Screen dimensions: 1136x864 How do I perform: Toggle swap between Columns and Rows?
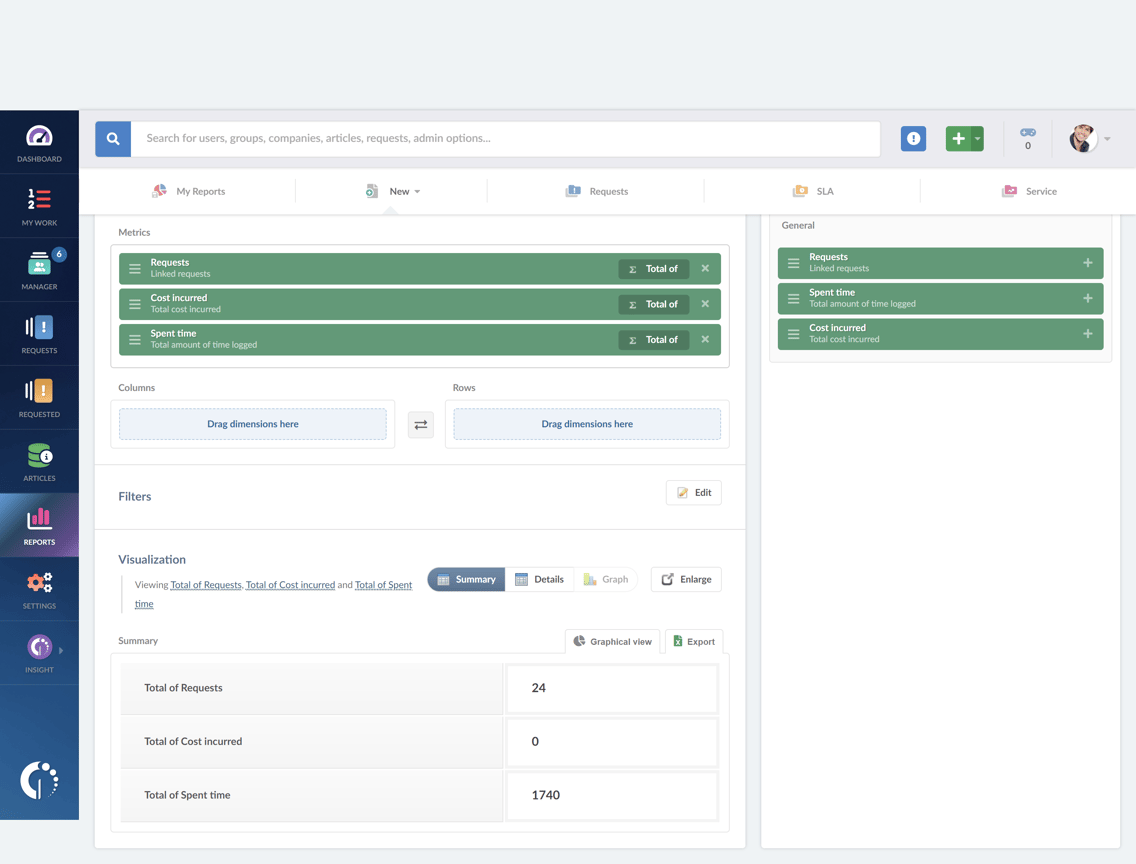coord(420,424)
